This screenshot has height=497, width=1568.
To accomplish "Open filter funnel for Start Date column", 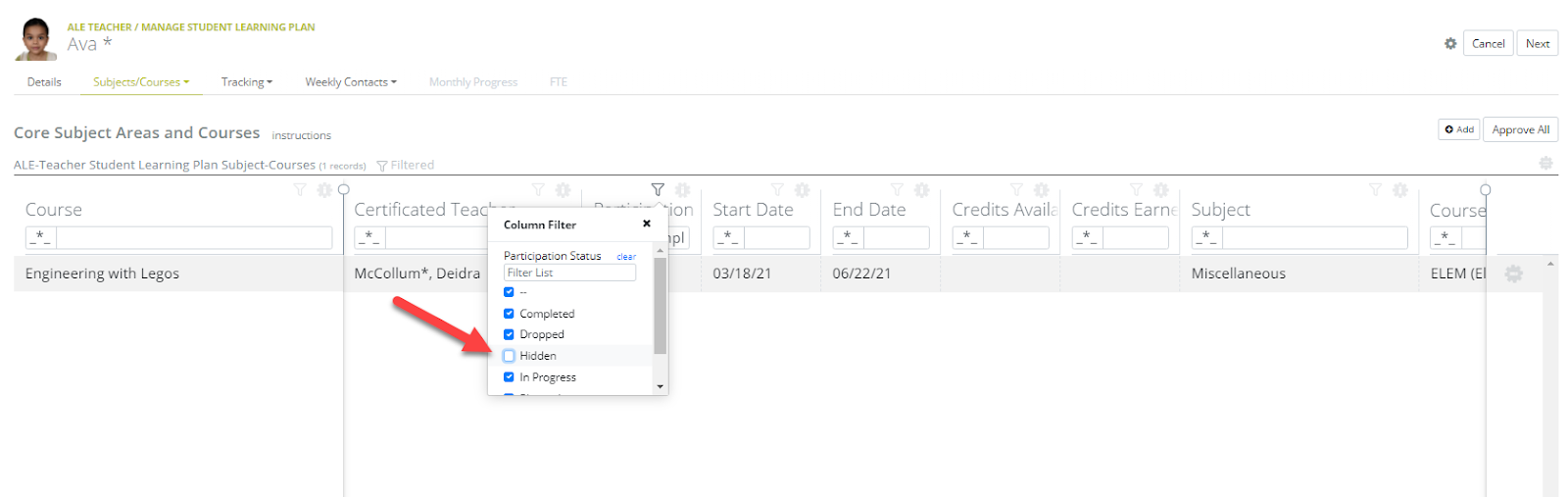I will click(x=777, y=190).
